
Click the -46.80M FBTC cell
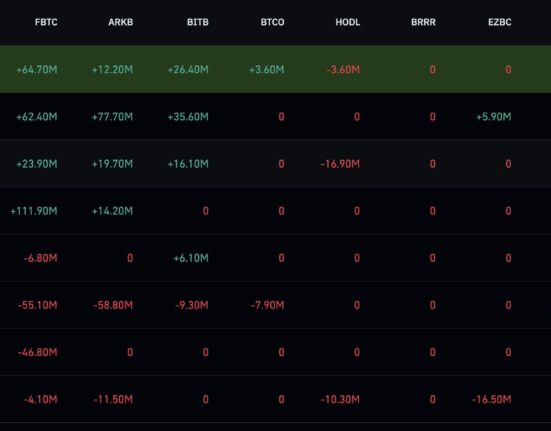(x=38, y=352)
